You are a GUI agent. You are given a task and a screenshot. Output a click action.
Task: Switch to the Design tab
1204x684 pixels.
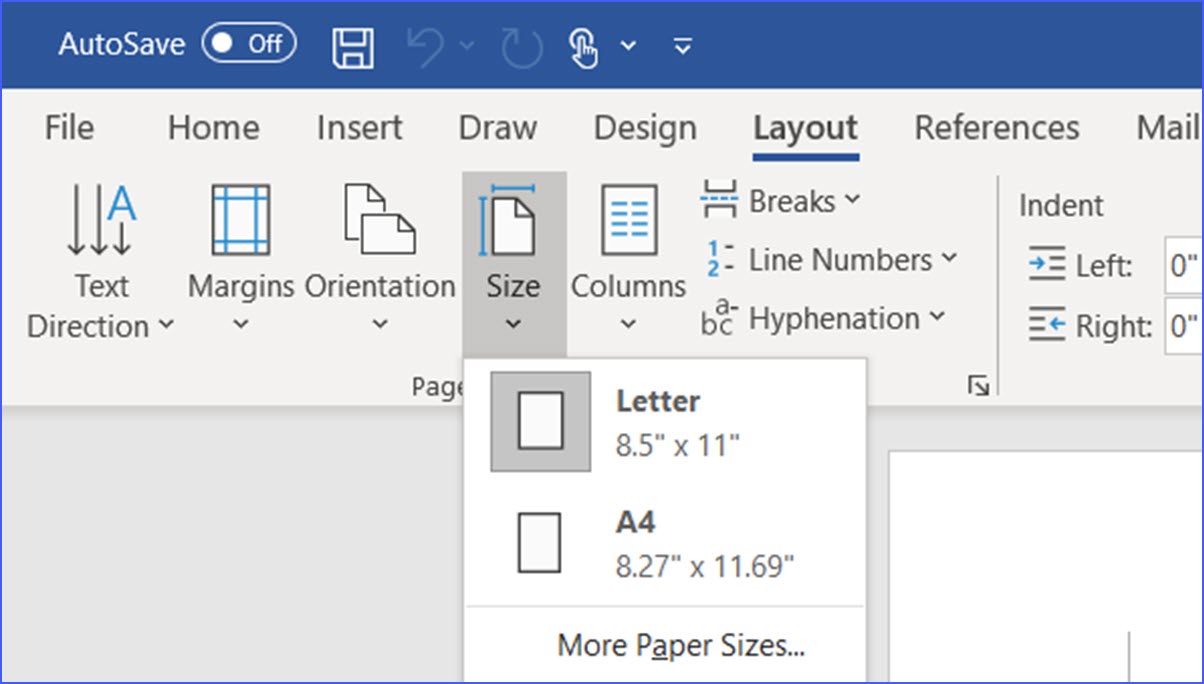click(644, 128)
